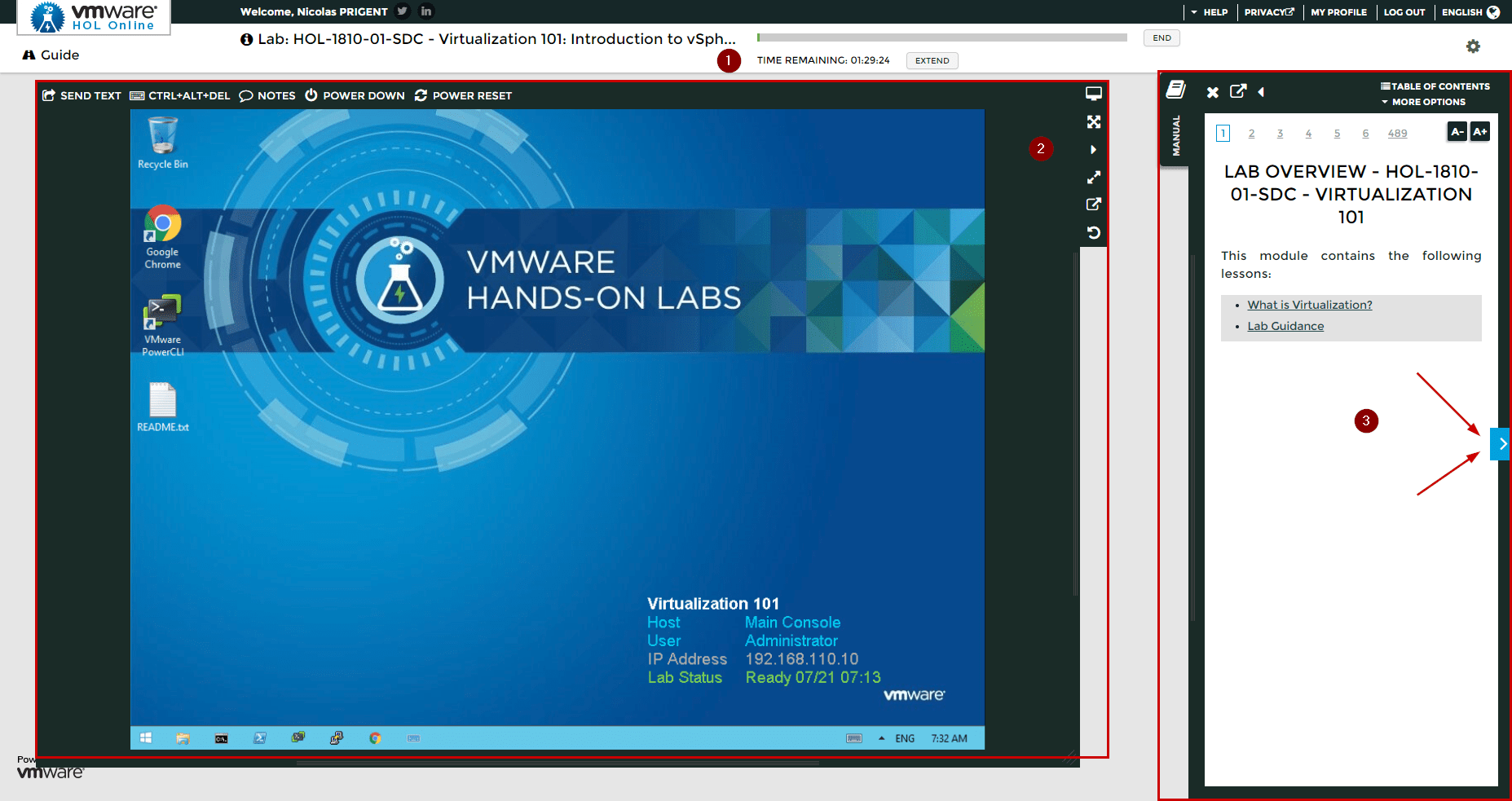Open TABLE OF CONTENTS in manual
Viewport: 1512px width, 801px height.
click(1435, 86)
